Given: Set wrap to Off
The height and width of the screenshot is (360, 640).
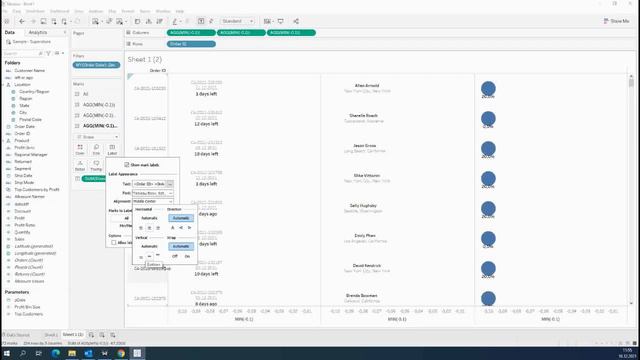Looking at the screenshot, I should pyautogui.click(x=175, y=256).
